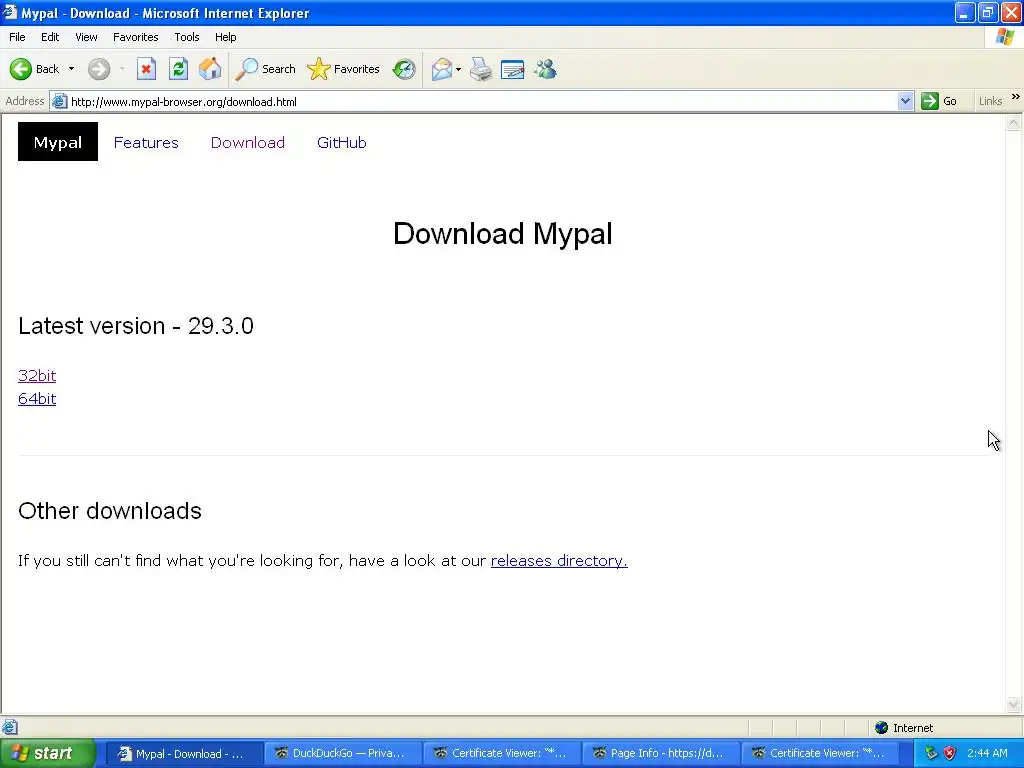Click the page icon in the address bar
This screenshot has height=768, width=1024.
tap(59, 101)
